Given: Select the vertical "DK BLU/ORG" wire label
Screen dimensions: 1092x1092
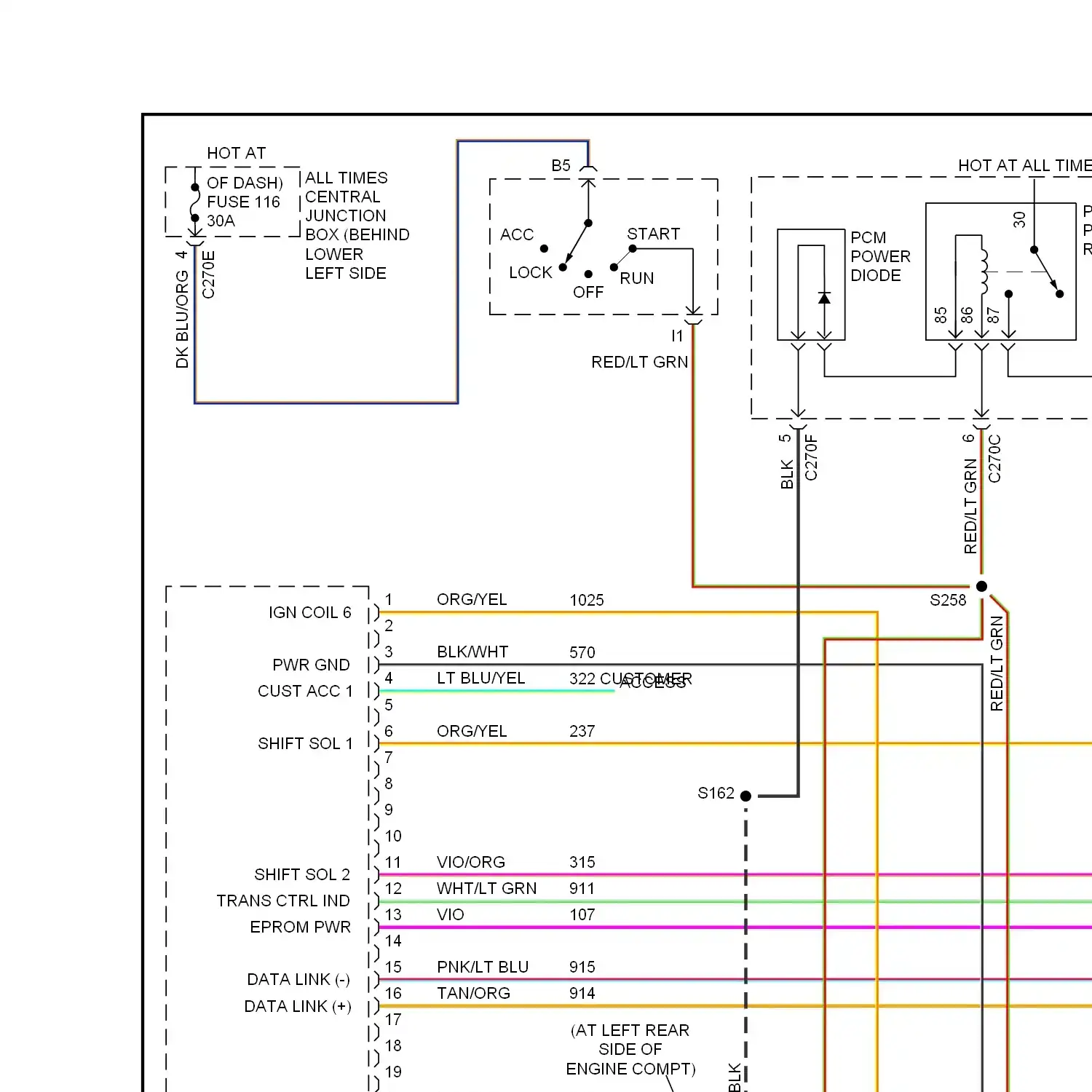Looking at the screenshot, I should tap(182, 319).
